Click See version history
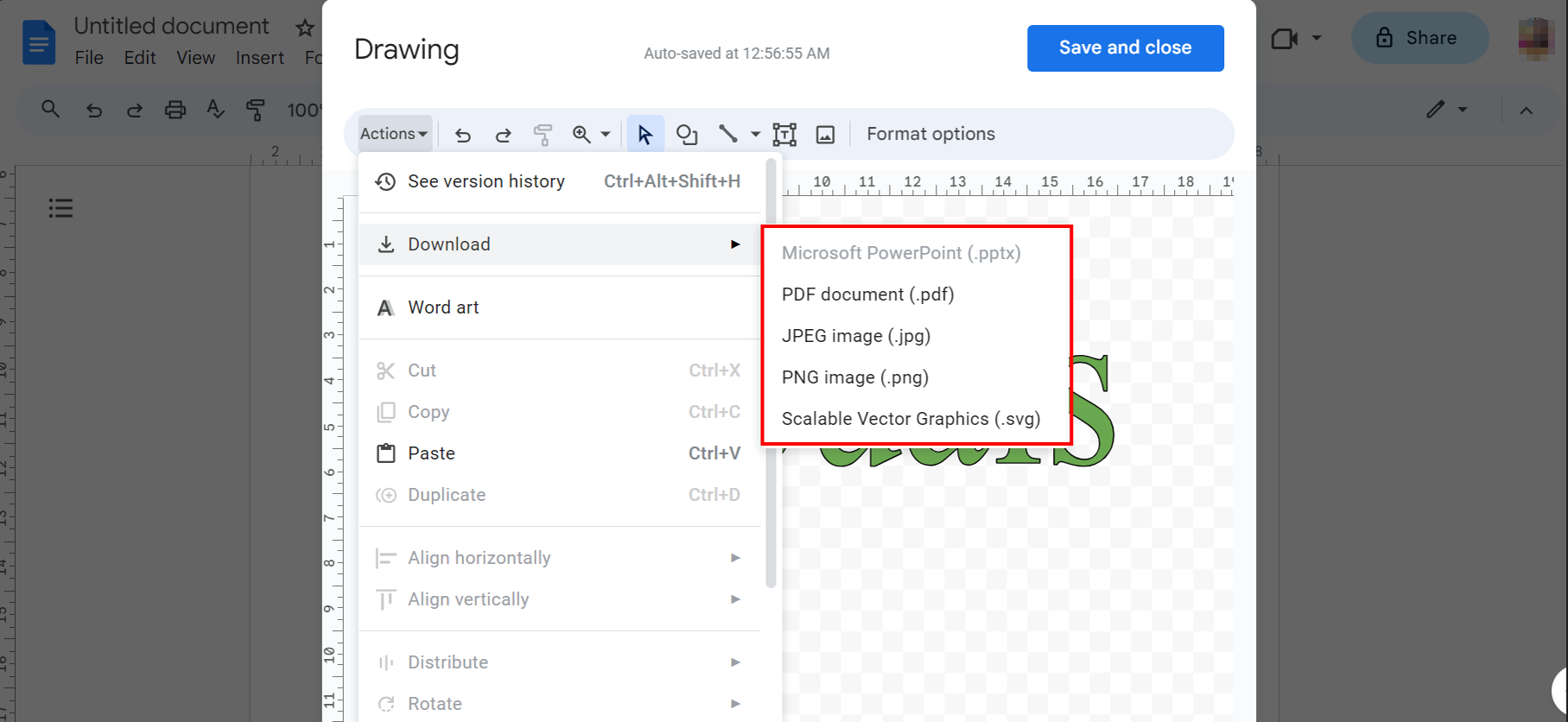The width and height of the screenshot is (1568, 722). coord(486,181)
